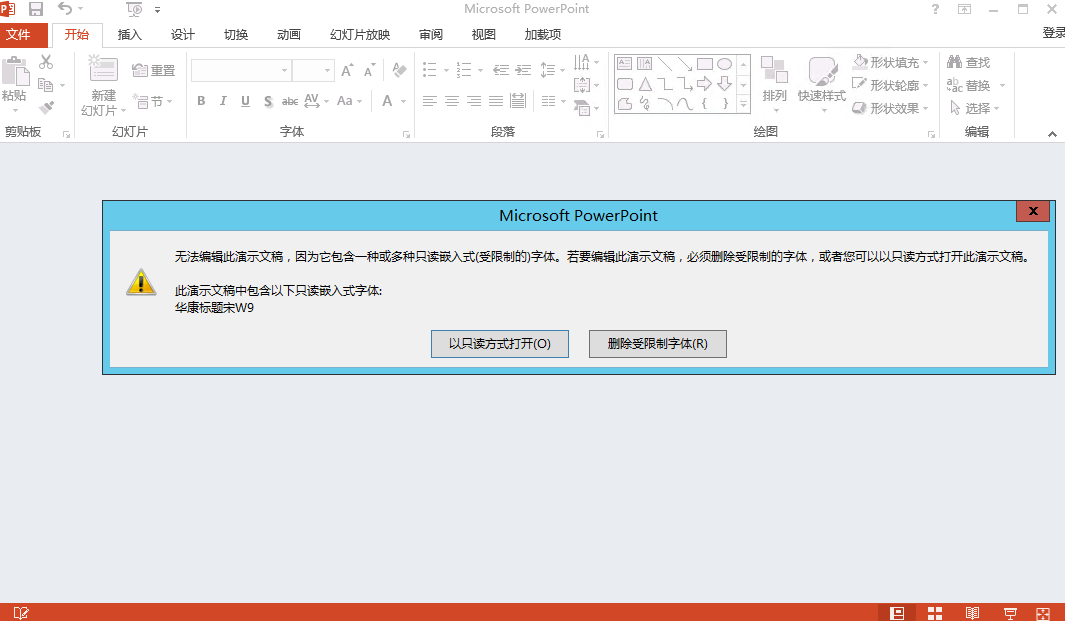Screen dimensions: 1065x621
Task: Open the font size combo box
Action: tap(313, 70)
